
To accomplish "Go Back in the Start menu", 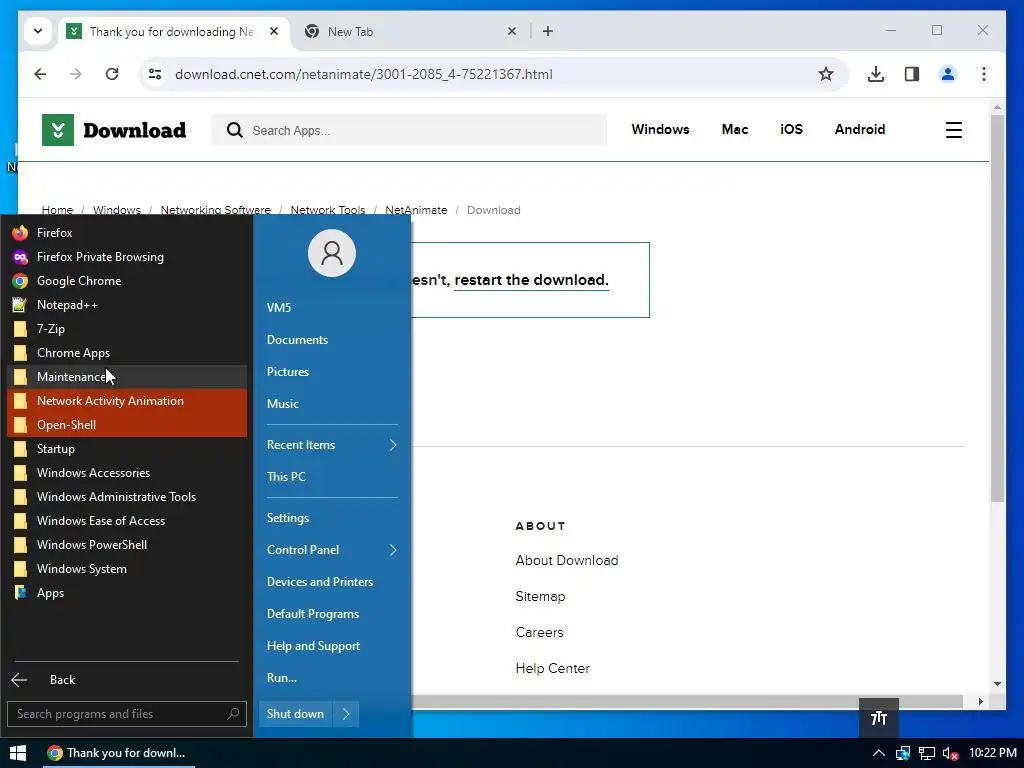I will (127, 680).
